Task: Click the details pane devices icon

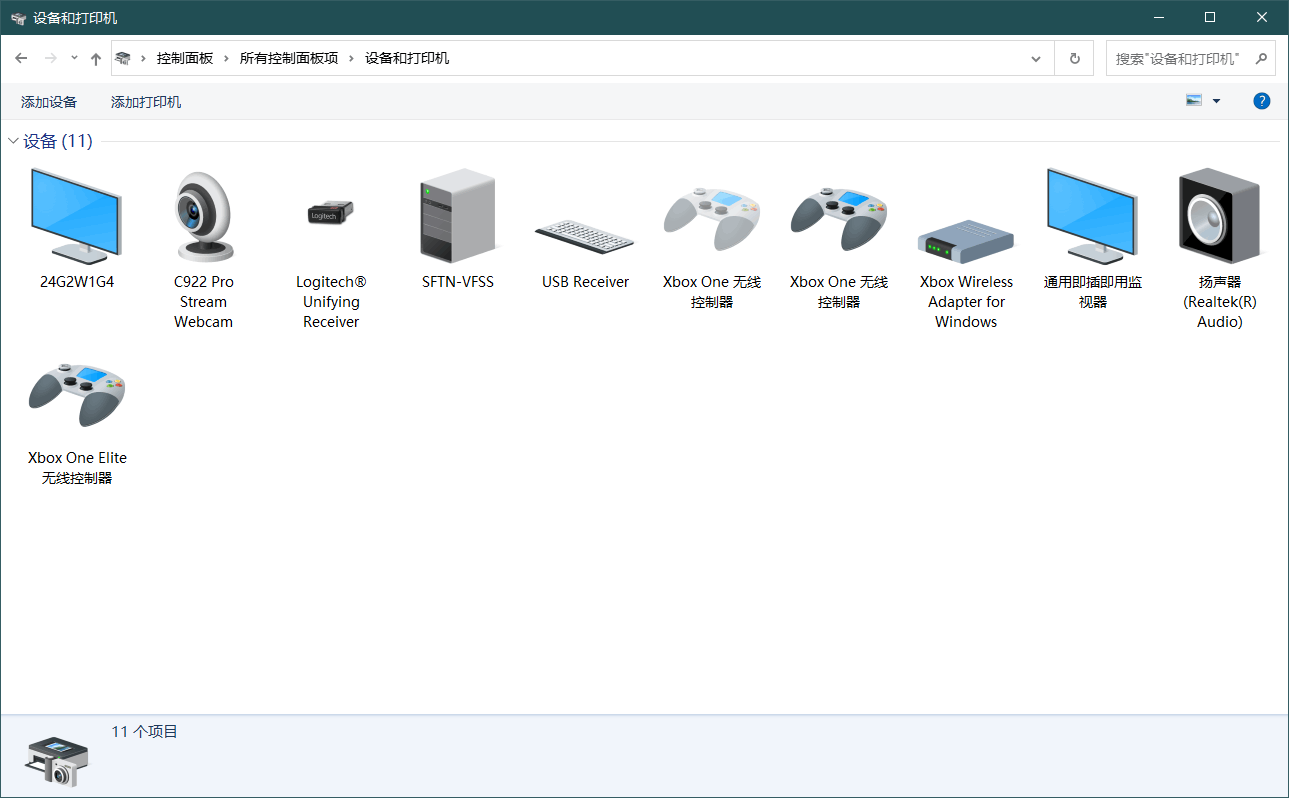Action: [57, 762]
